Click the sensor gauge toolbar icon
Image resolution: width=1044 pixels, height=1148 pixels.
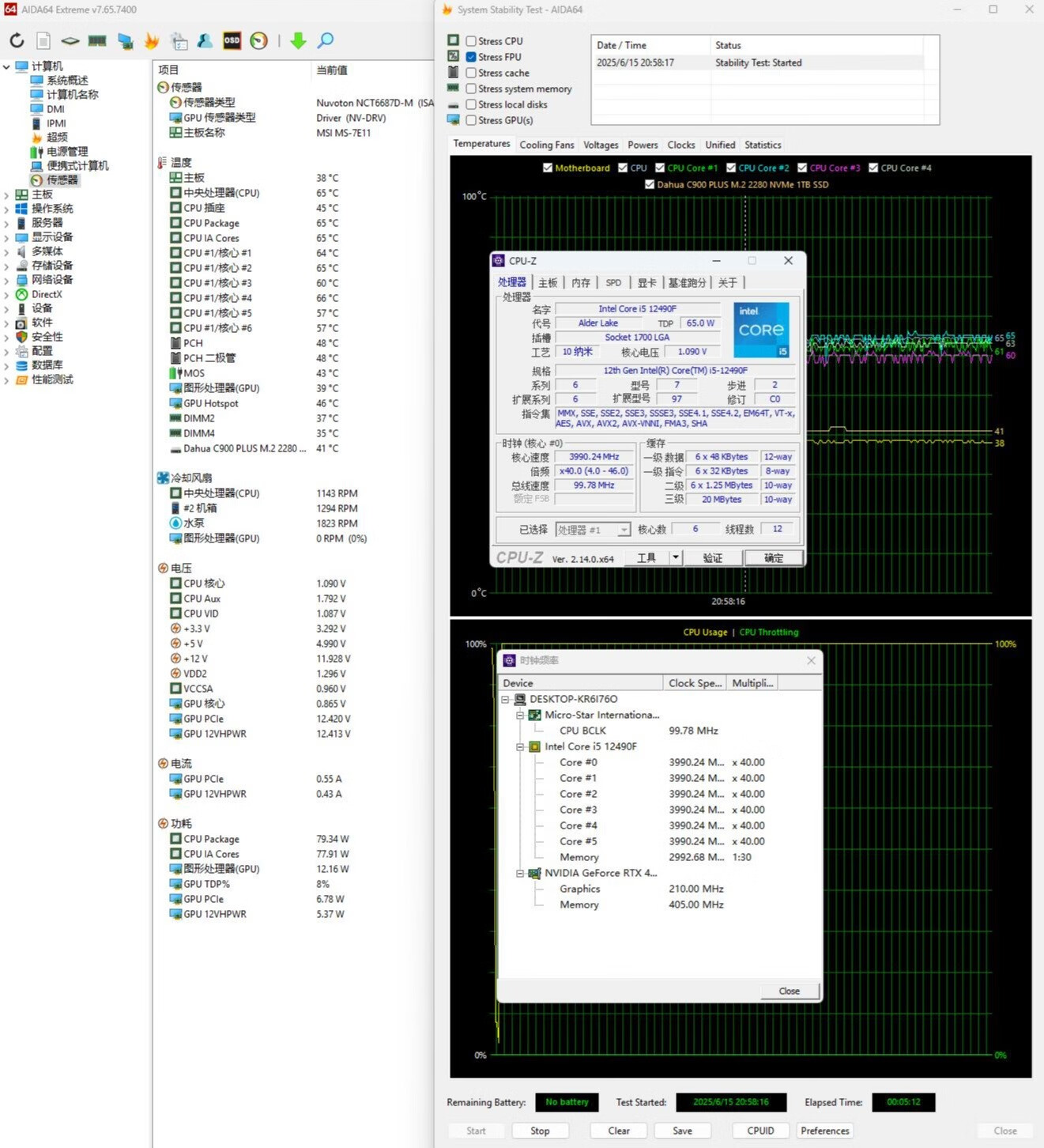tap(259, 41)
